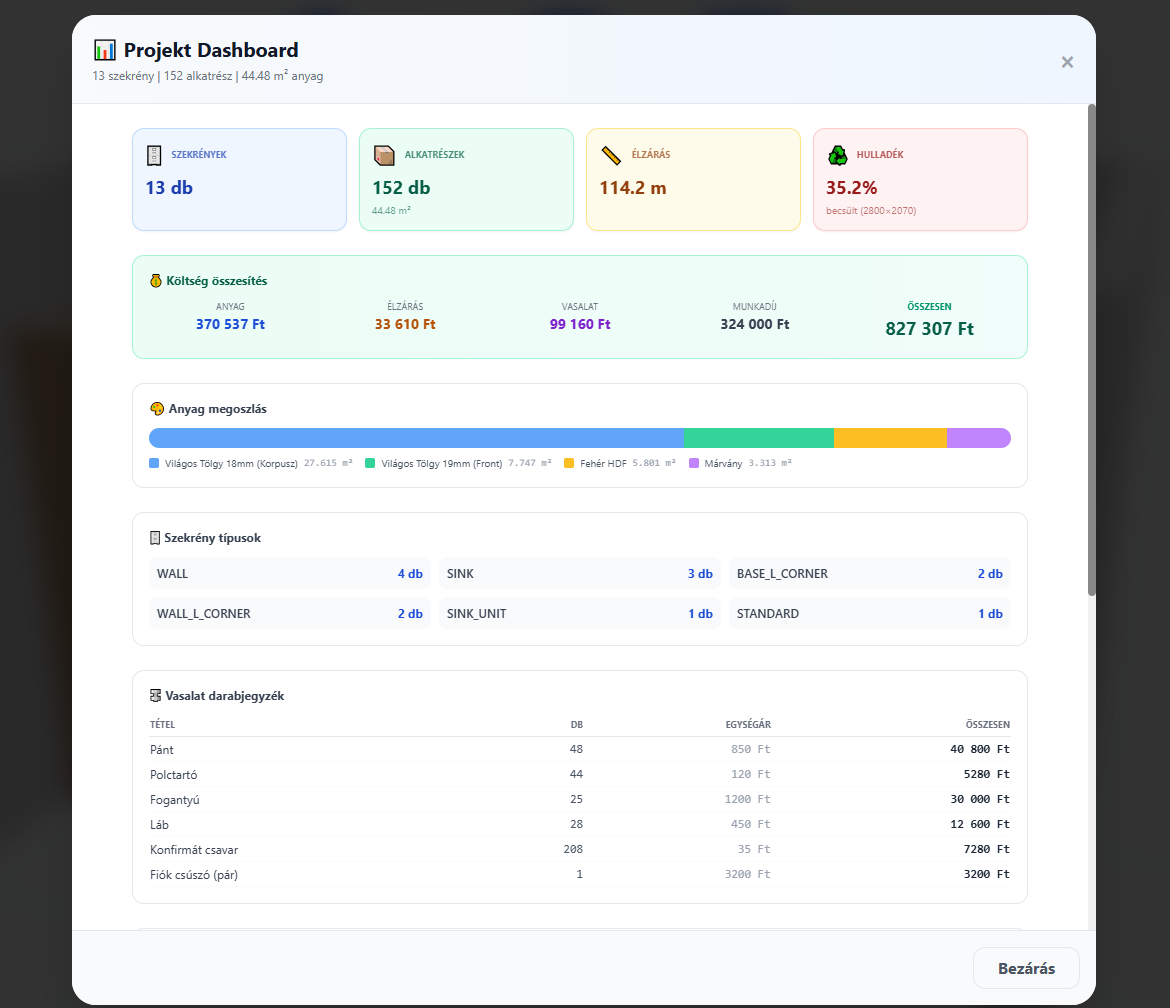Click the 'Konfirmát csavar' row label

point(194,850)
